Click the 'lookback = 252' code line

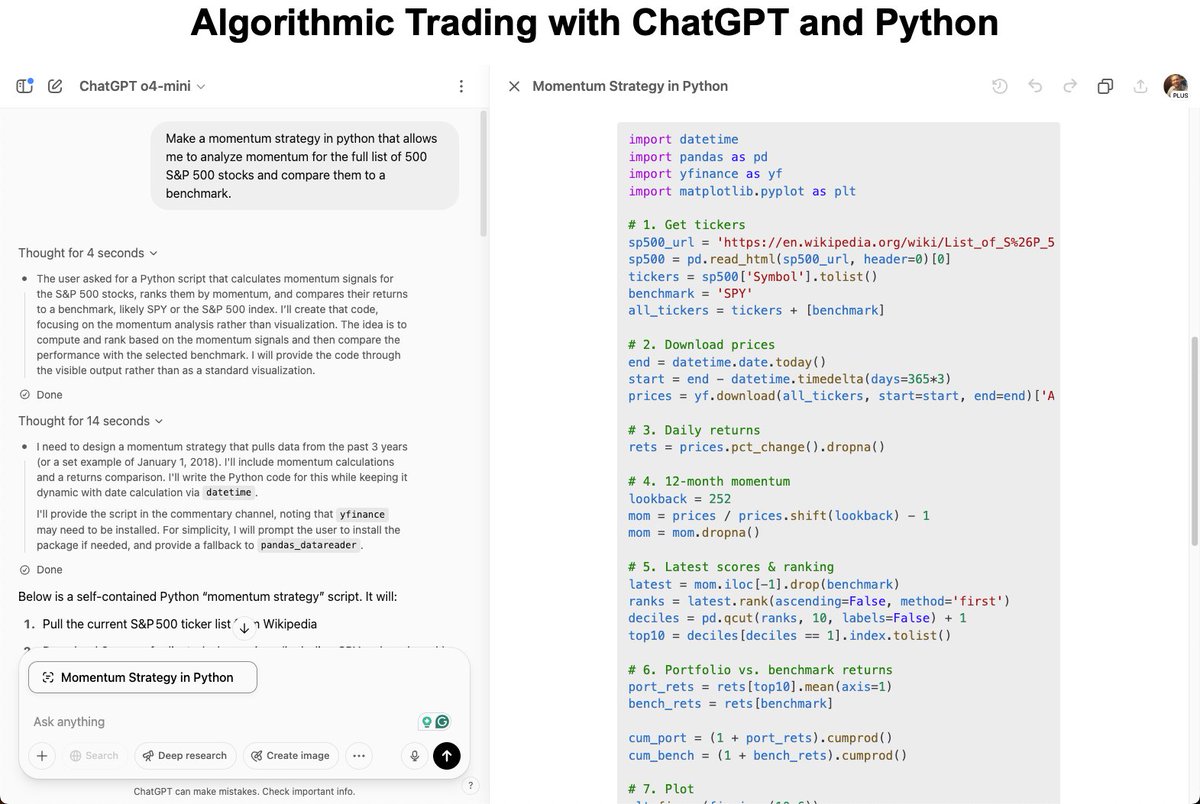680,498
